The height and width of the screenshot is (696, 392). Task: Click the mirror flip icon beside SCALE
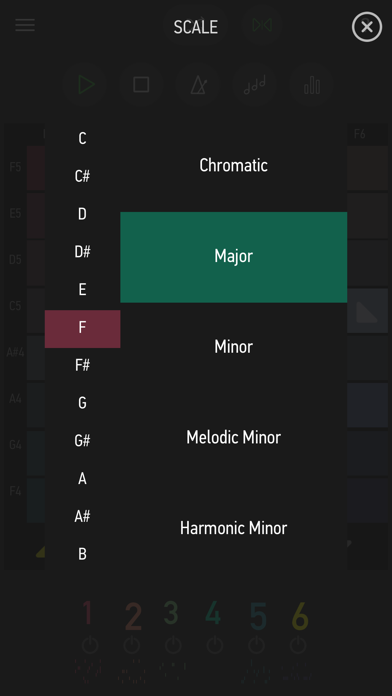tap(262, 25)
